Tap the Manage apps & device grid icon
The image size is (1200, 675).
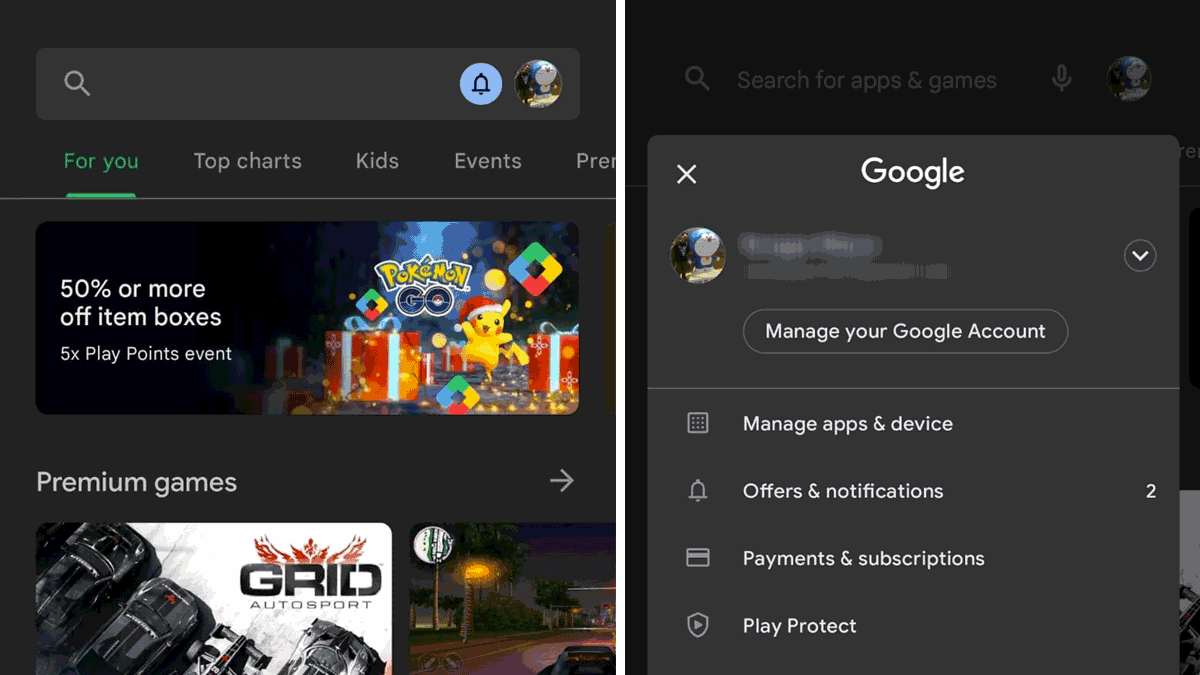coord(698,423)
